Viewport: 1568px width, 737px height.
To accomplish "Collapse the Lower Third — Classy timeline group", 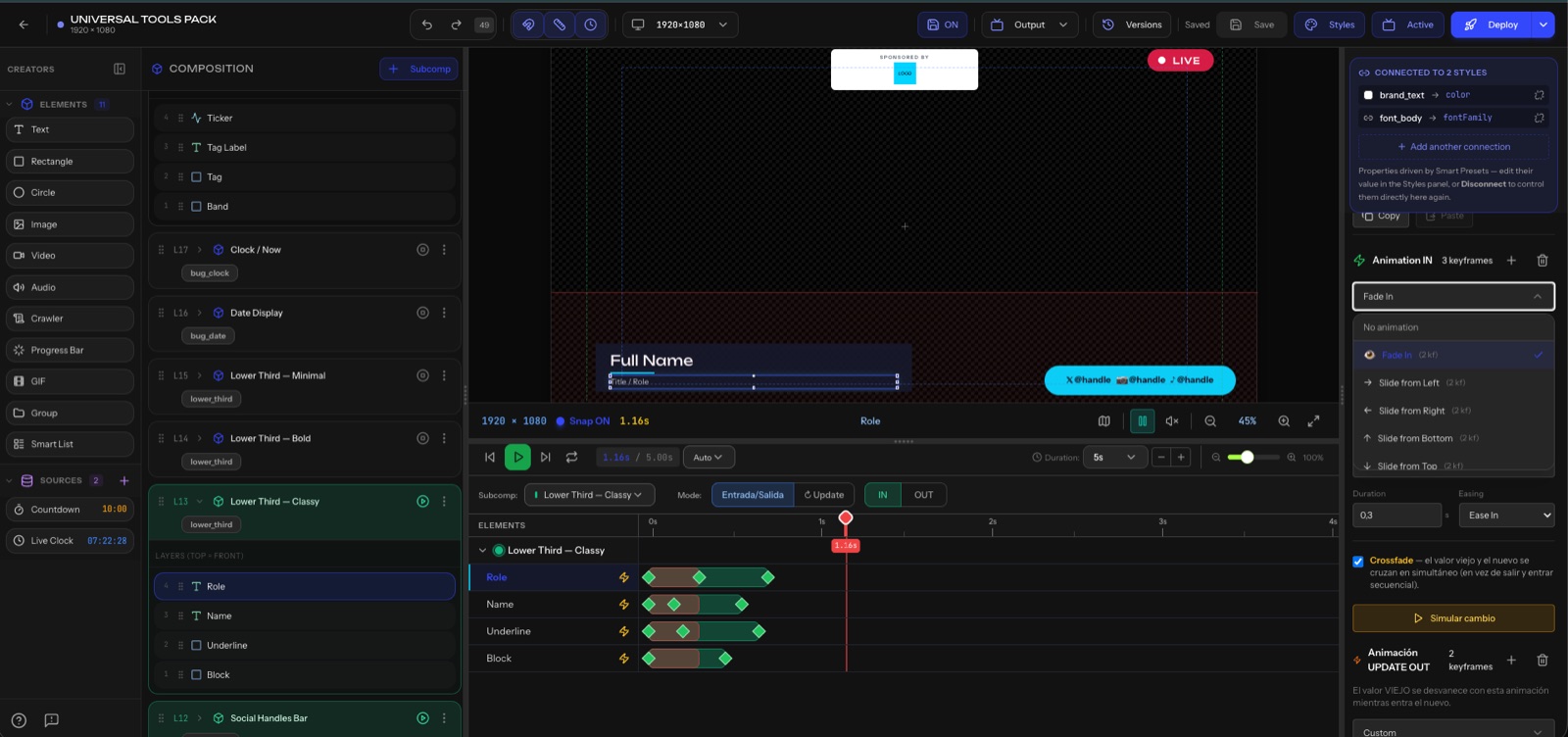I will [x=482, y=551].
